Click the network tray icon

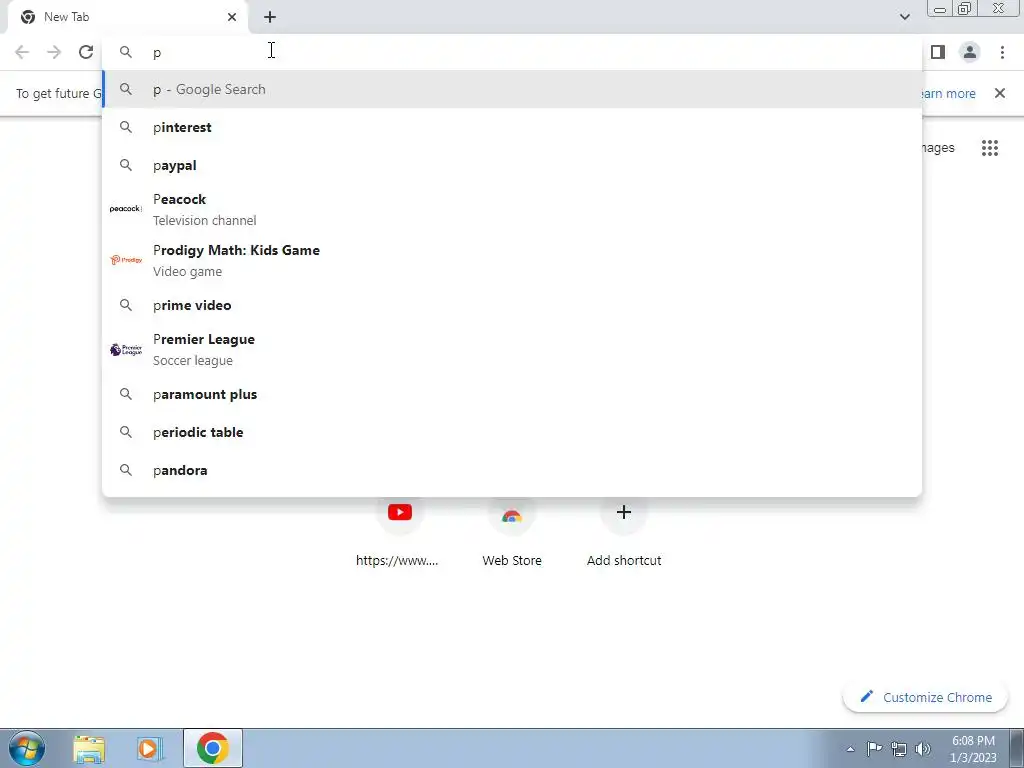899,749
